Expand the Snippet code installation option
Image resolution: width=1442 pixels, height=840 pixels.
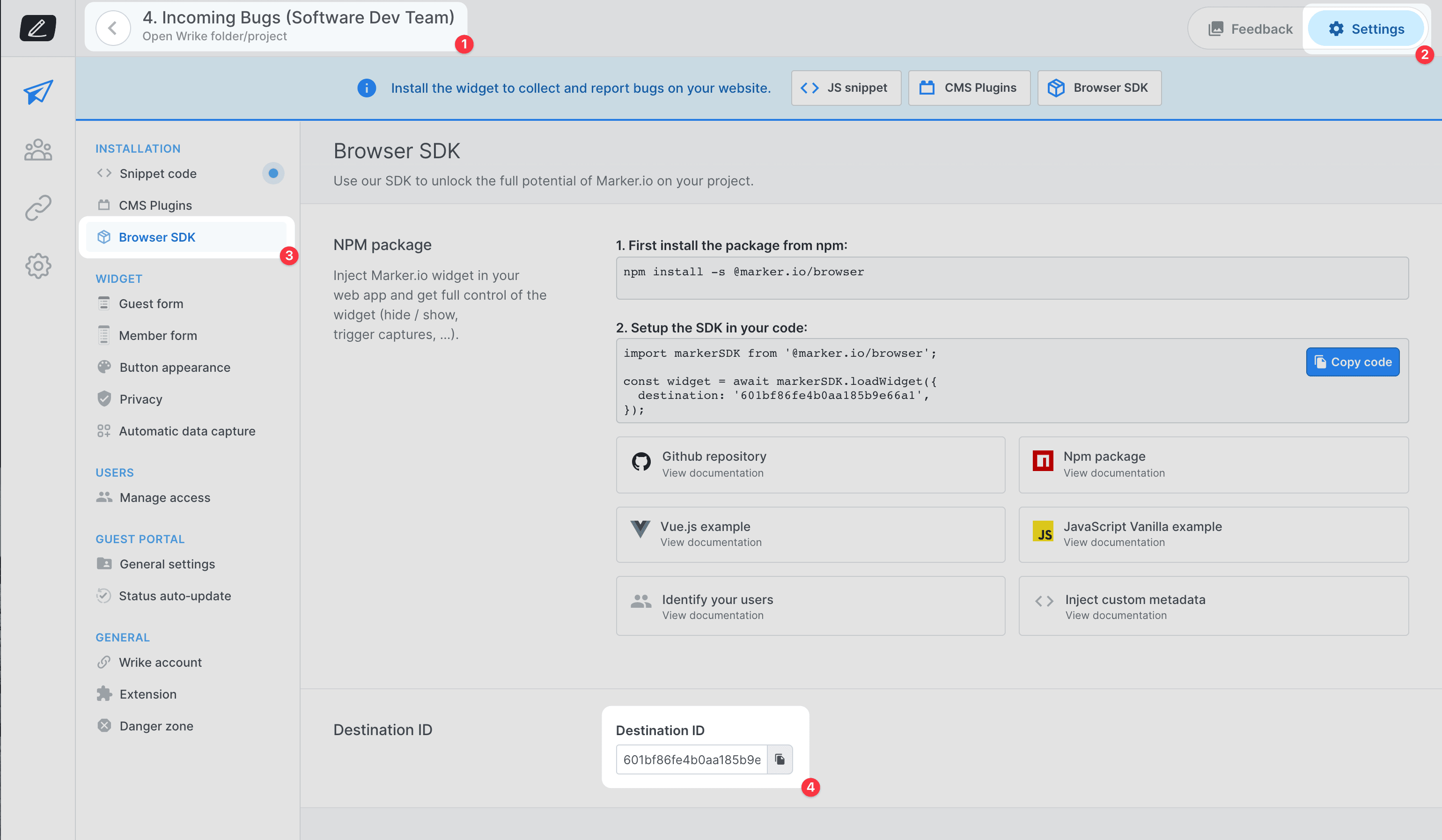(x=157, y=173)
